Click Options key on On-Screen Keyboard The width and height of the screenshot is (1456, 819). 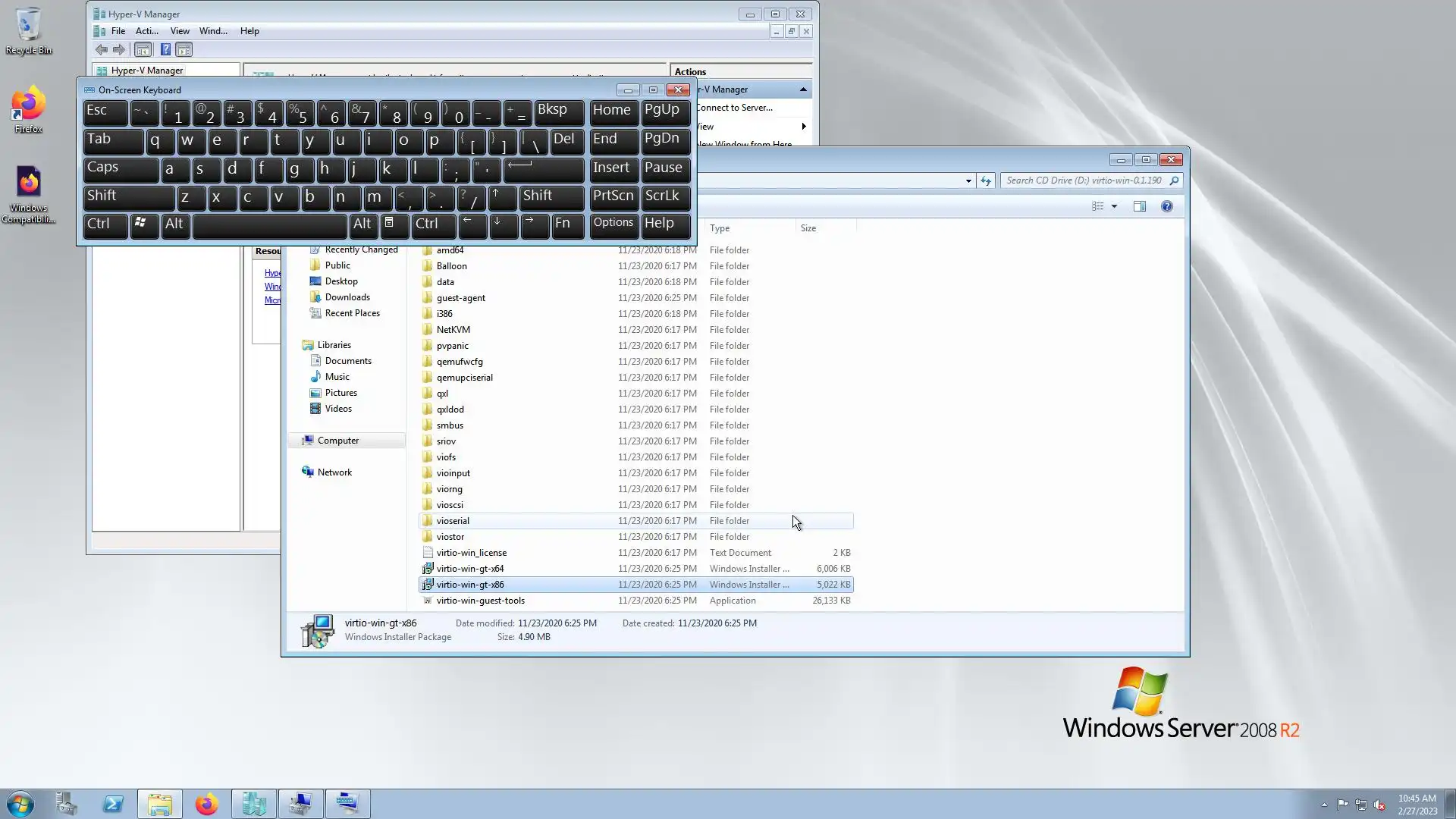pos(613,224)
